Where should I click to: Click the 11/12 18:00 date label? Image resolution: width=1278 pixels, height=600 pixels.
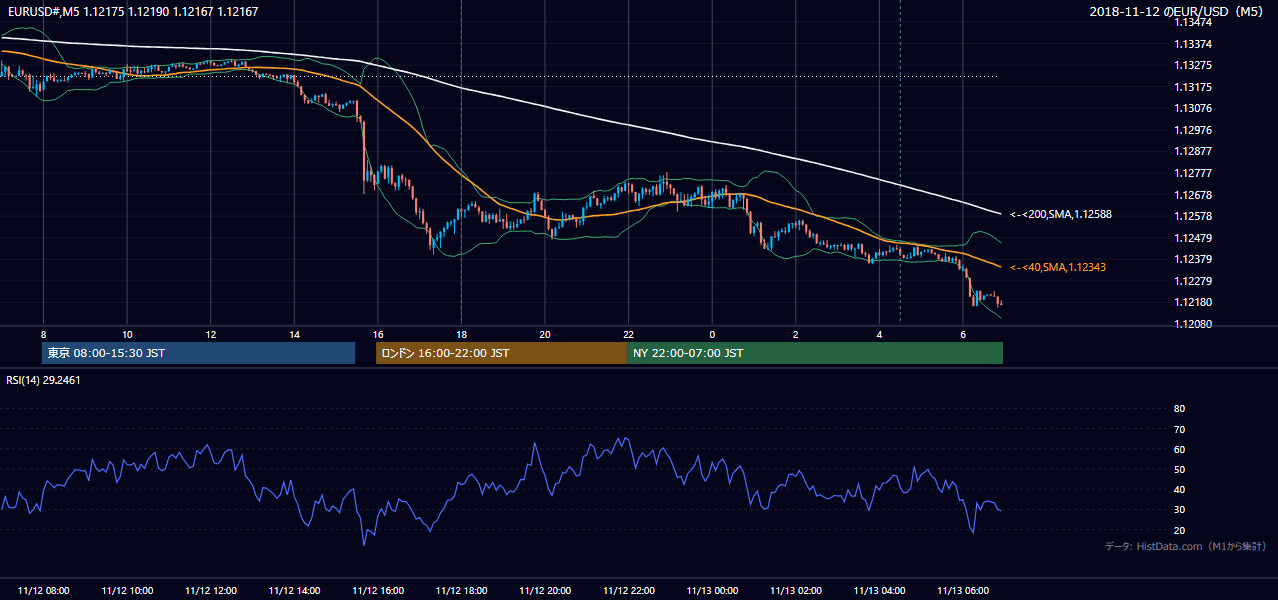[x=462, y=591]
